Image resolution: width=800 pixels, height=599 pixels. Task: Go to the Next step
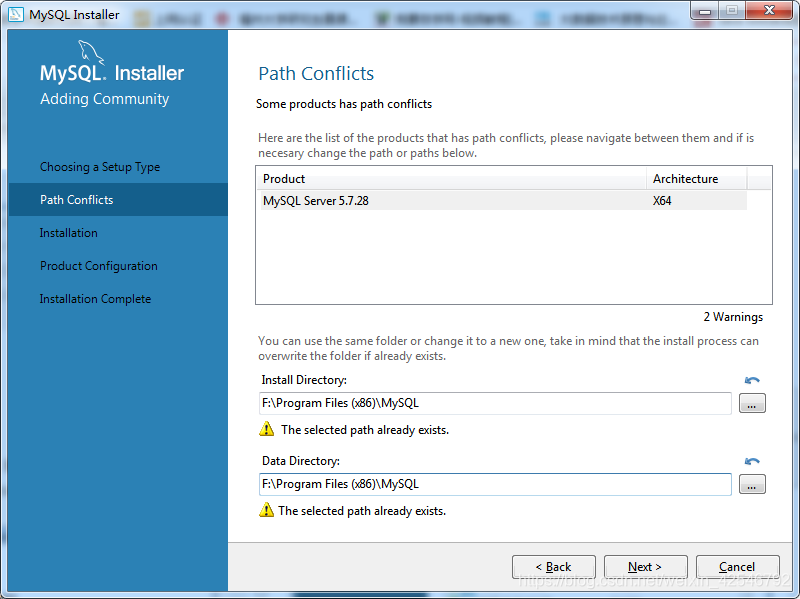pos(645,567)
